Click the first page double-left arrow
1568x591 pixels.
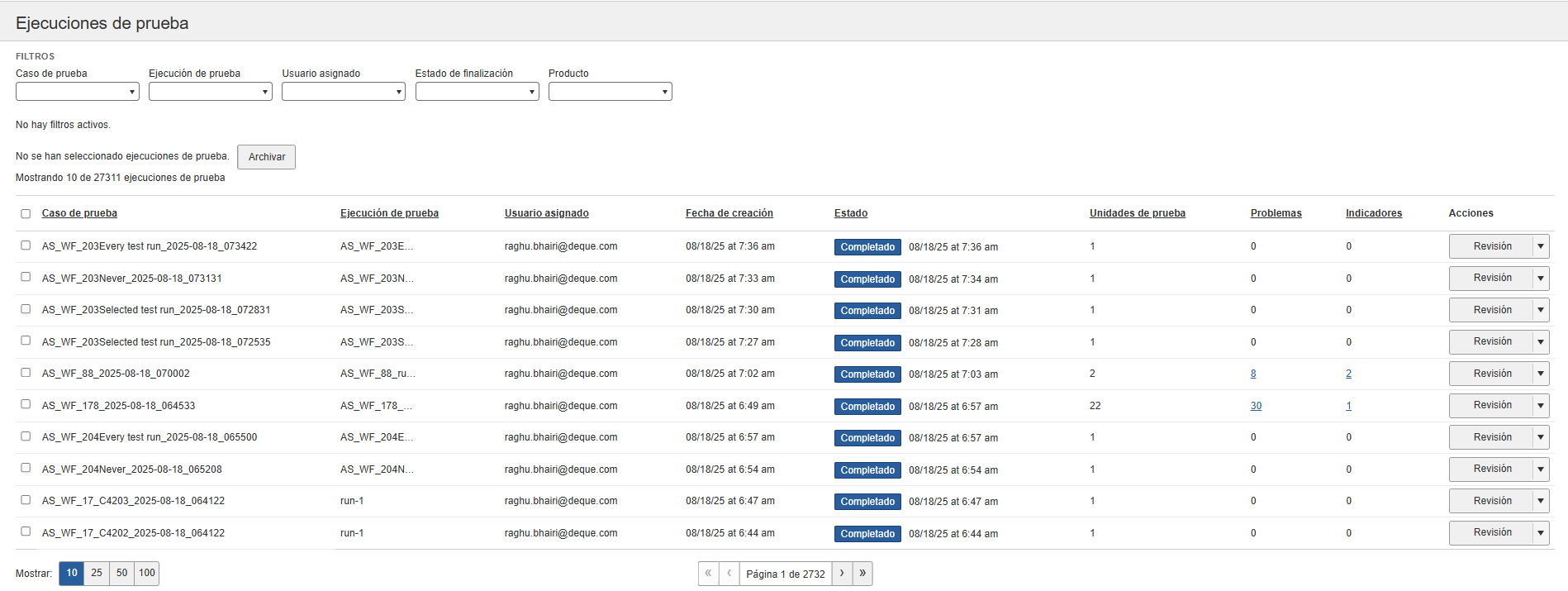pos(708,574)
